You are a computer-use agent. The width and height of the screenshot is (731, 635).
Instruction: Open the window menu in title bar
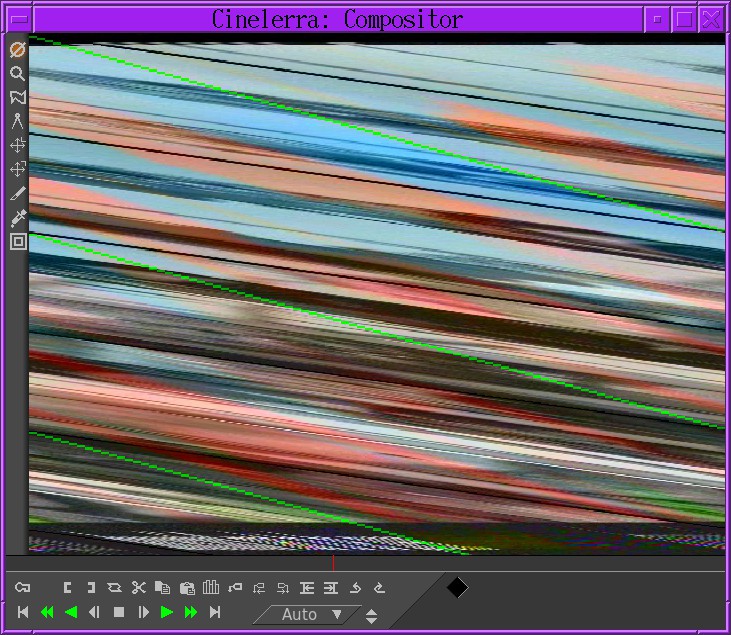20,19
